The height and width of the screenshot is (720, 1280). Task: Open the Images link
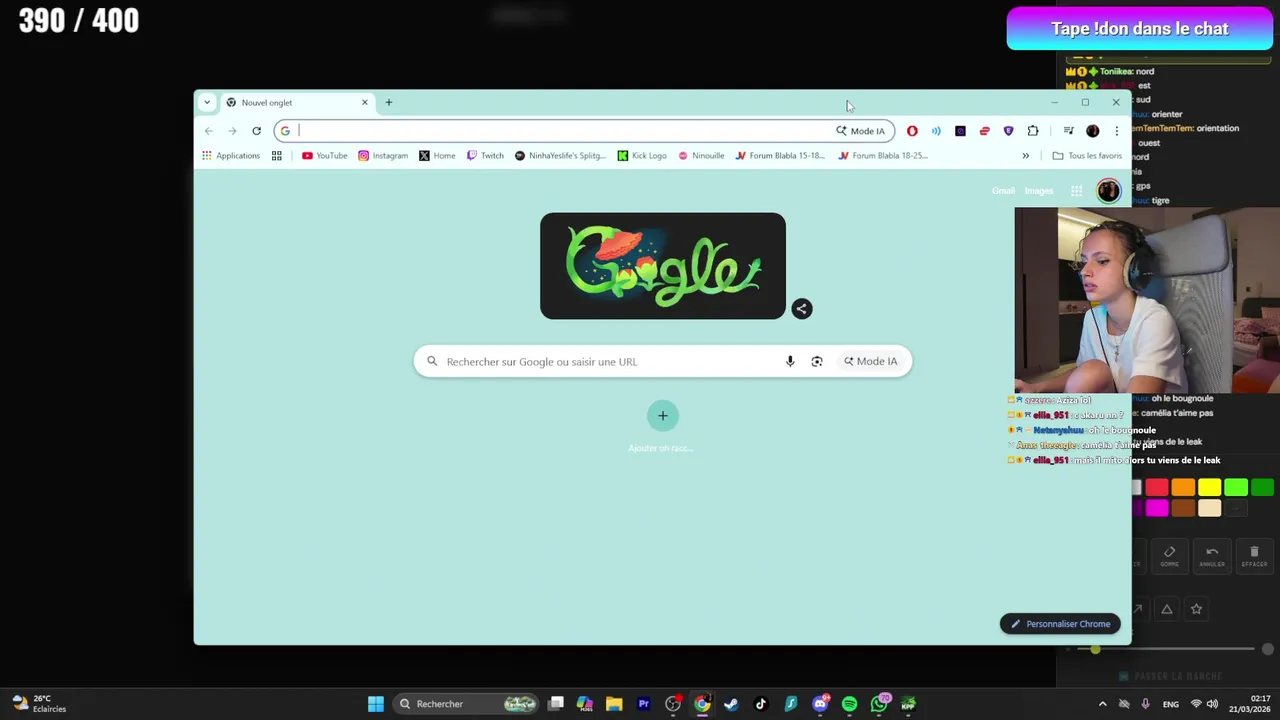tap(1038, 191)
